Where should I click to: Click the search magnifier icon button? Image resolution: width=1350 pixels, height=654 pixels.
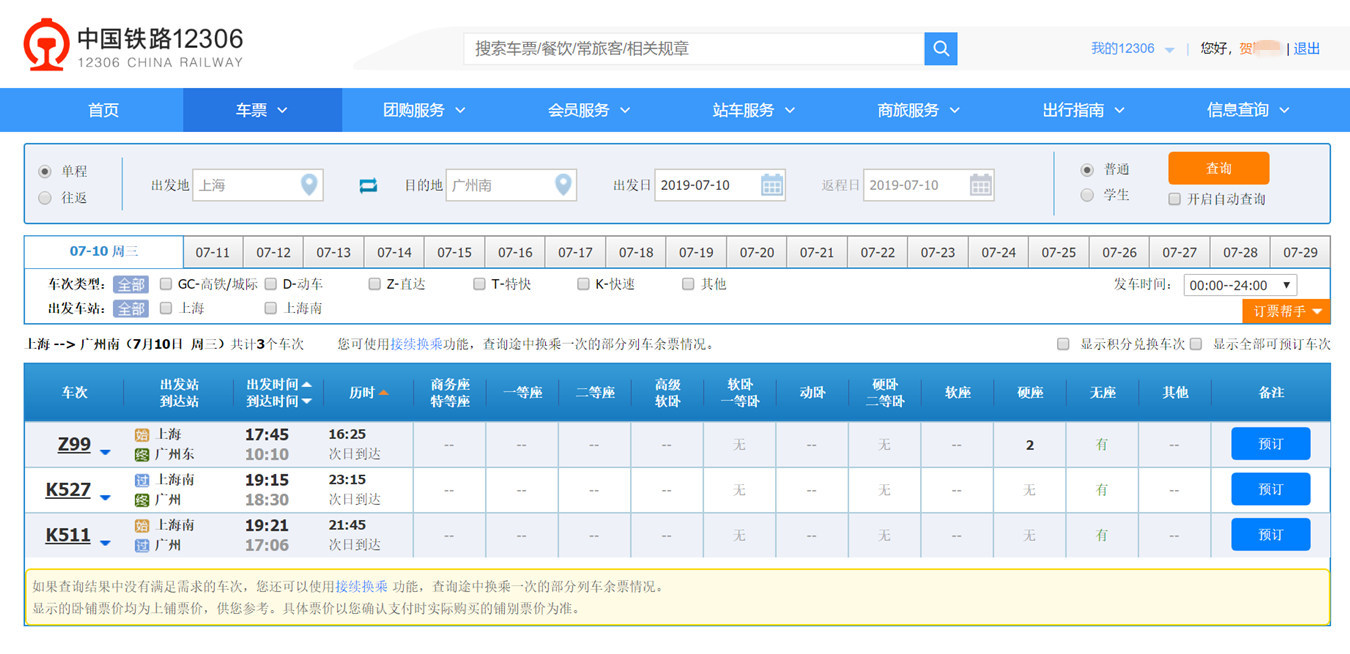941,49
